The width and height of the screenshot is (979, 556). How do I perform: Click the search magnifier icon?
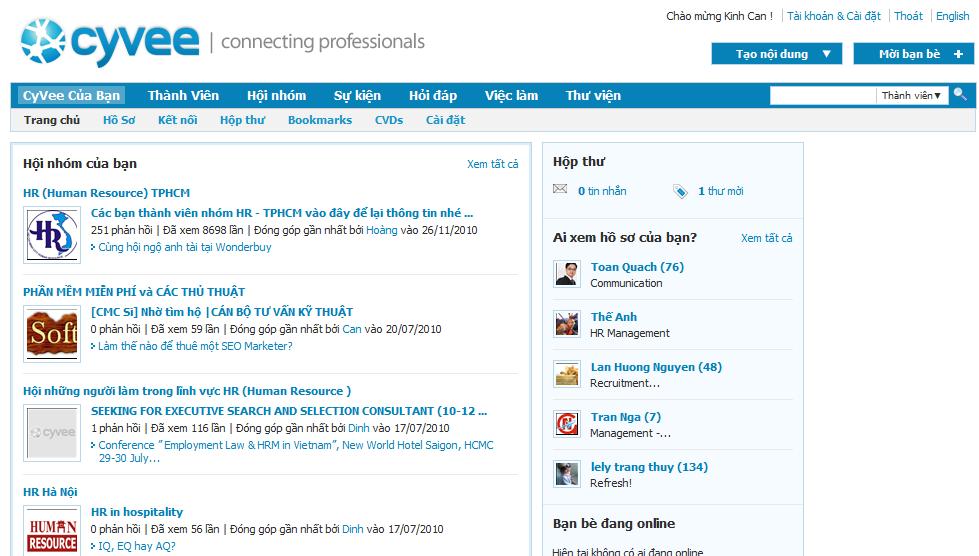[x=960, y=94]
